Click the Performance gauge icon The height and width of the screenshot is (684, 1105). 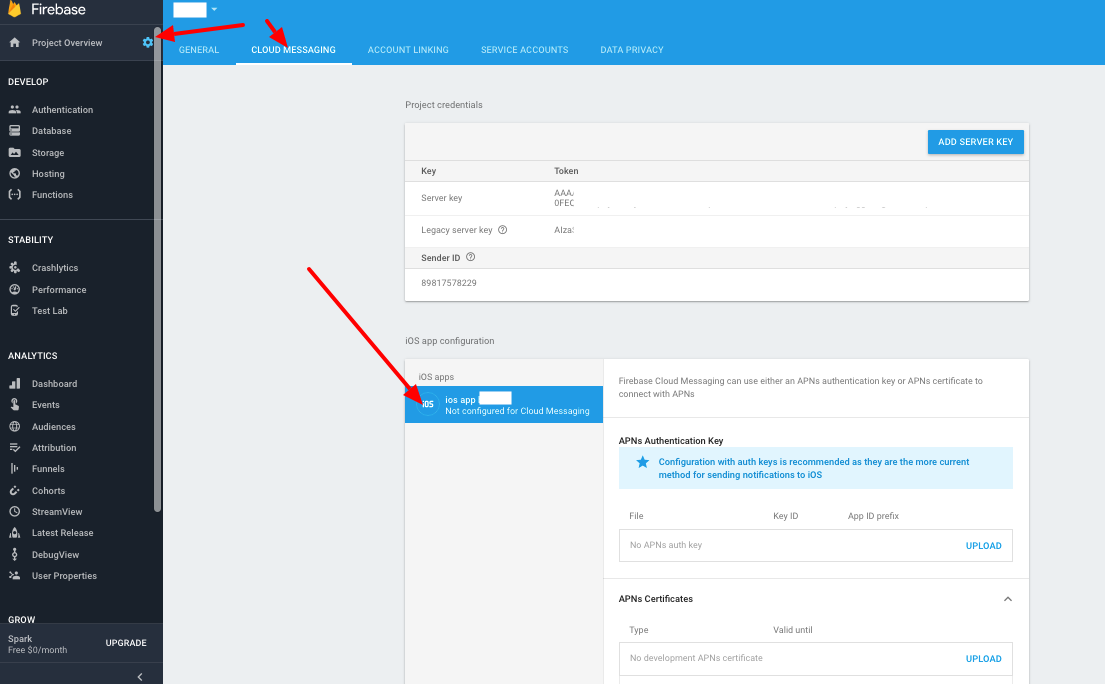pyautogui.click(x=14, y=289)
